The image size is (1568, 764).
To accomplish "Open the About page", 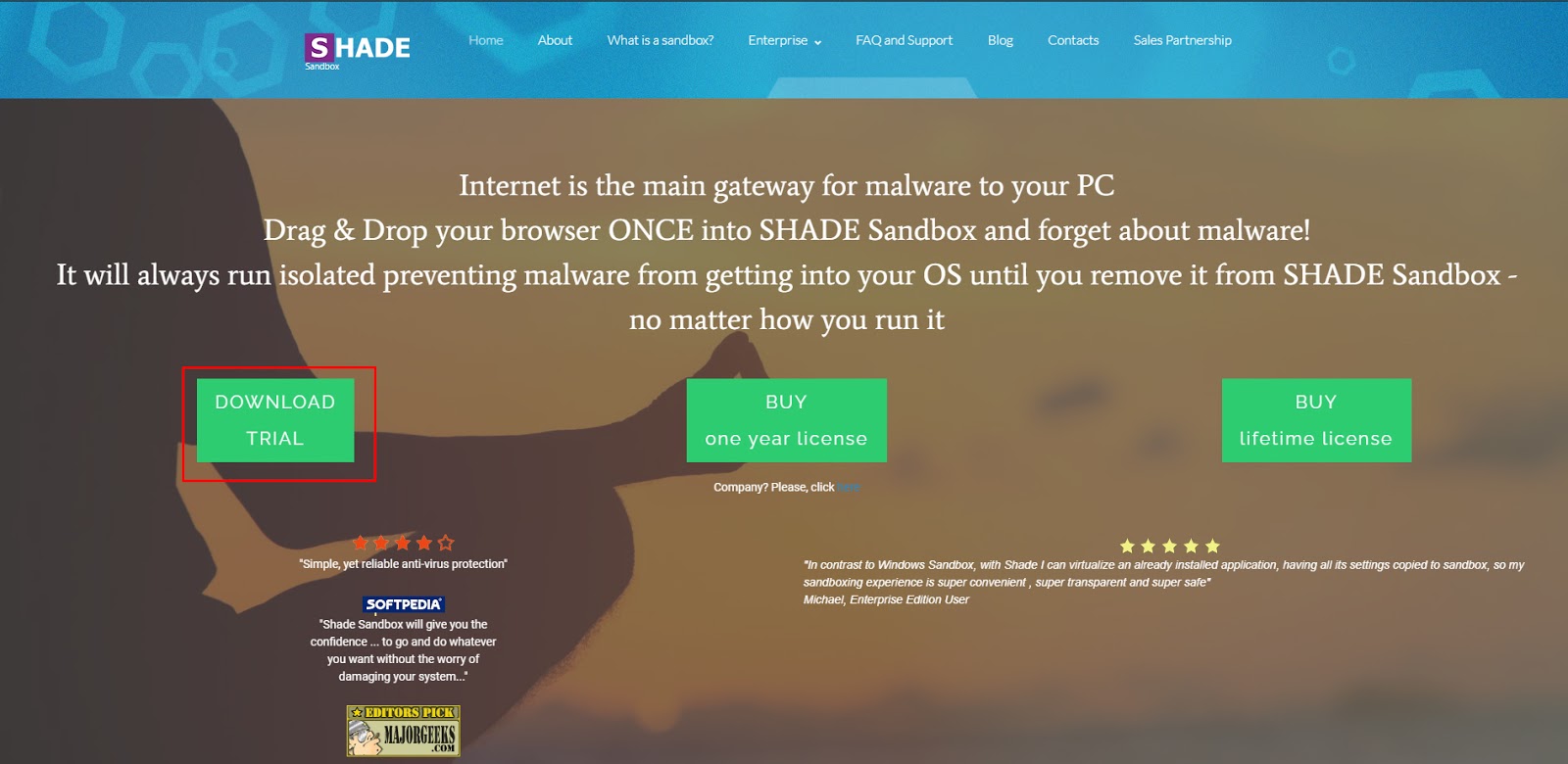I will point(555,40).
